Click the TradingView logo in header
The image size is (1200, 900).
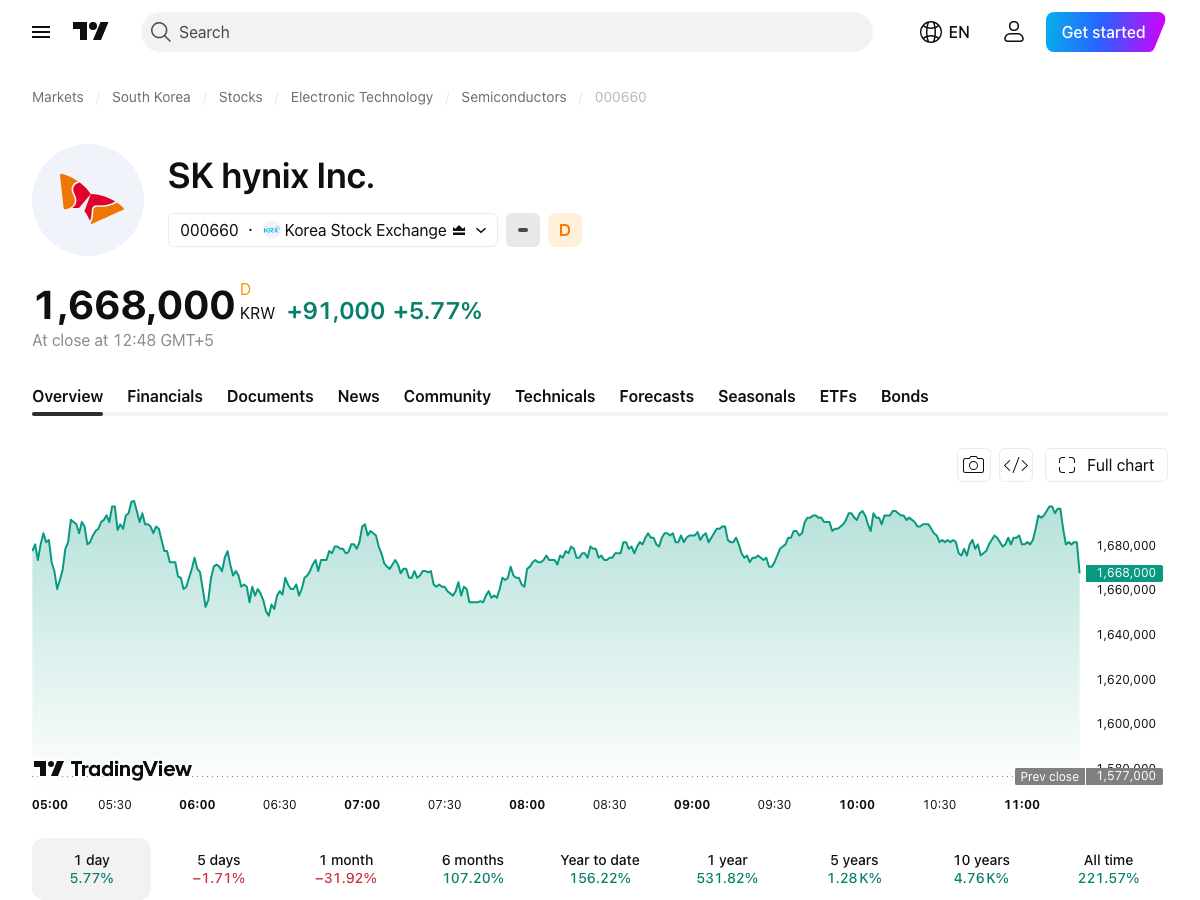point(90,32)
